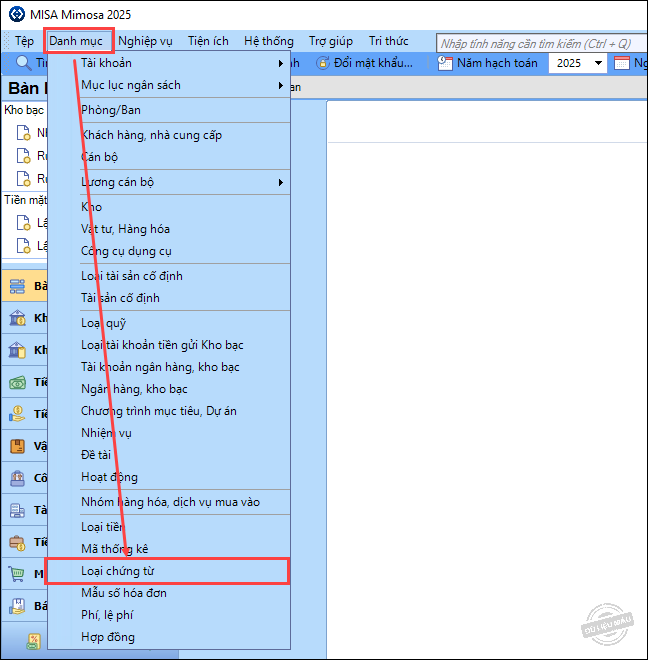
Task: Open the Báo cáo sidebar icon
Action: click(x=17, y=606)
